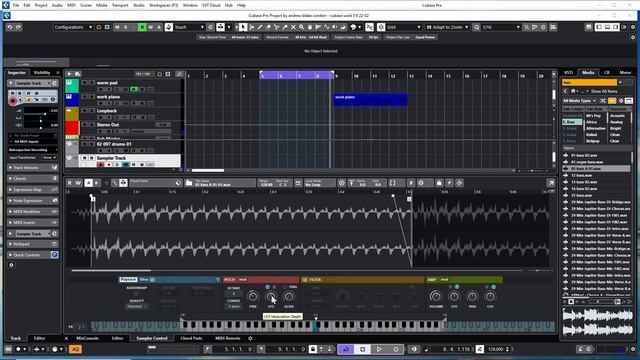Click the transport Play button
This screenshot has height=360, width=640.
(x=379, y=349)
